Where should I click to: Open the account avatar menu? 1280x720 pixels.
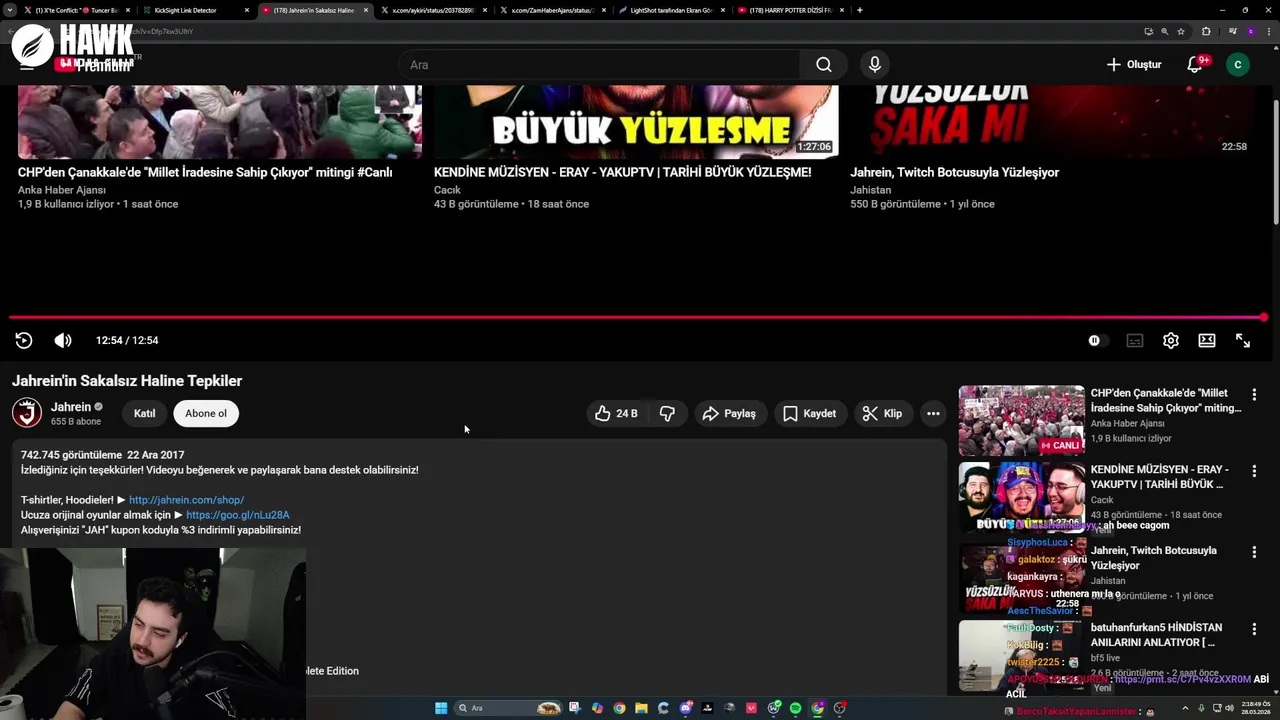coord(1238,64)
